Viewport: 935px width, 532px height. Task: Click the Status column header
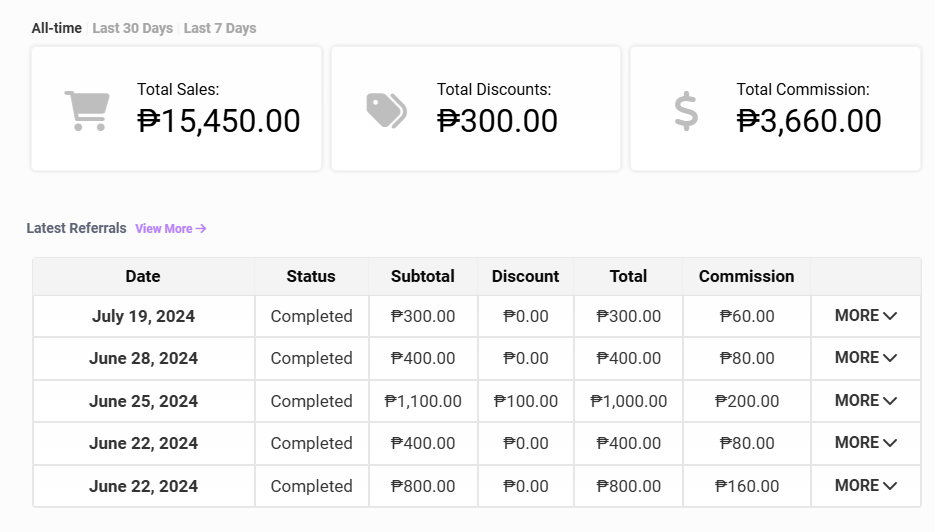(x=311, y=276)
